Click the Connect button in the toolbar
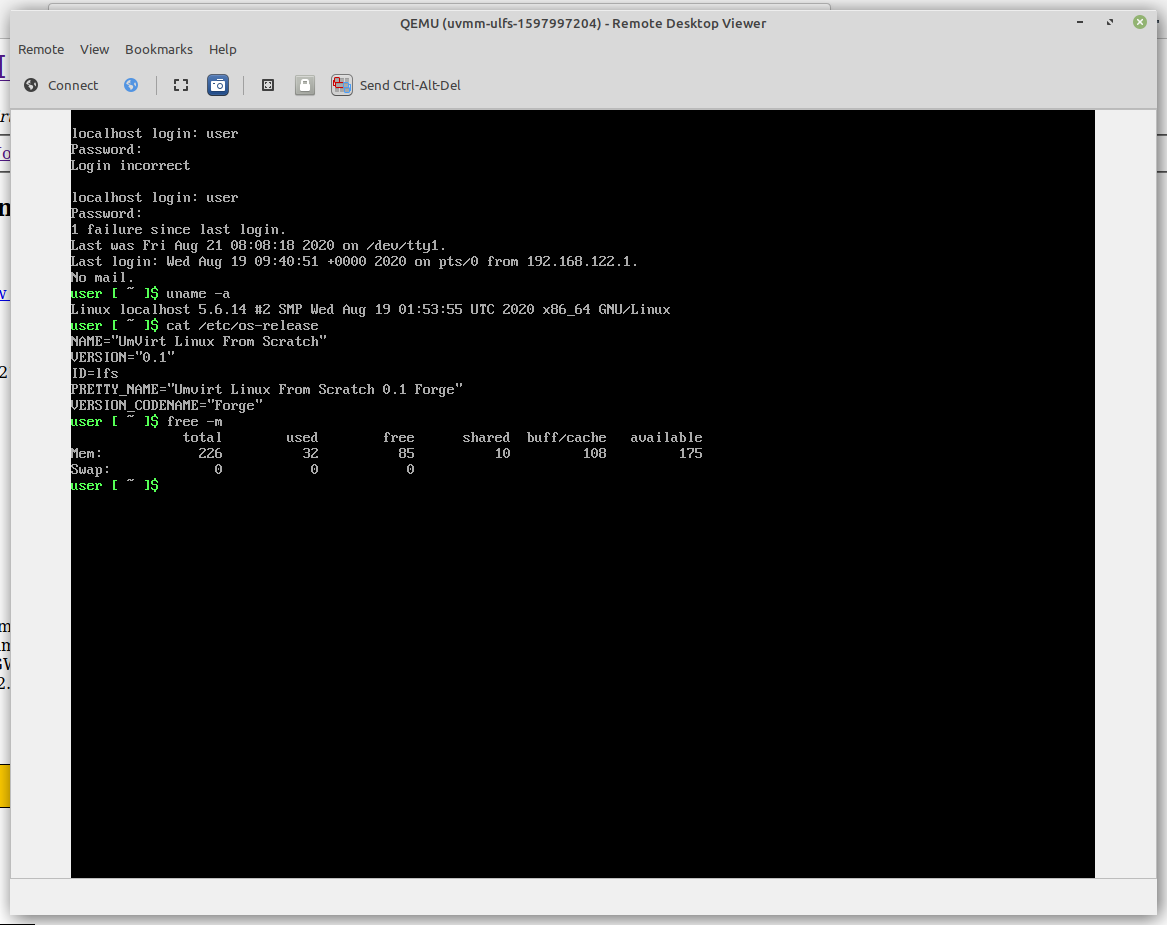The image size is (1167, 925). point(62,86)
